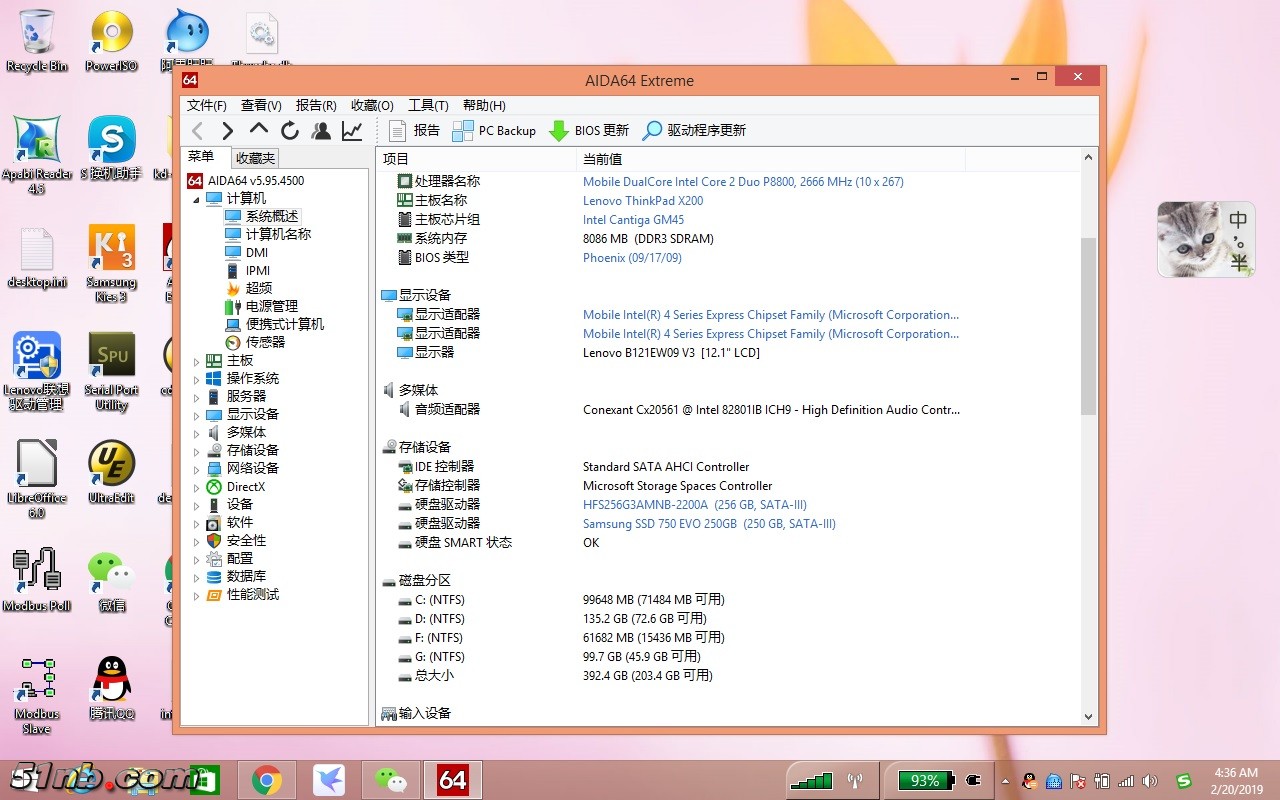This screenshot has width=1280, height=800.
Task: Refresh the view using the refresh icon
Action: (290, 131)
